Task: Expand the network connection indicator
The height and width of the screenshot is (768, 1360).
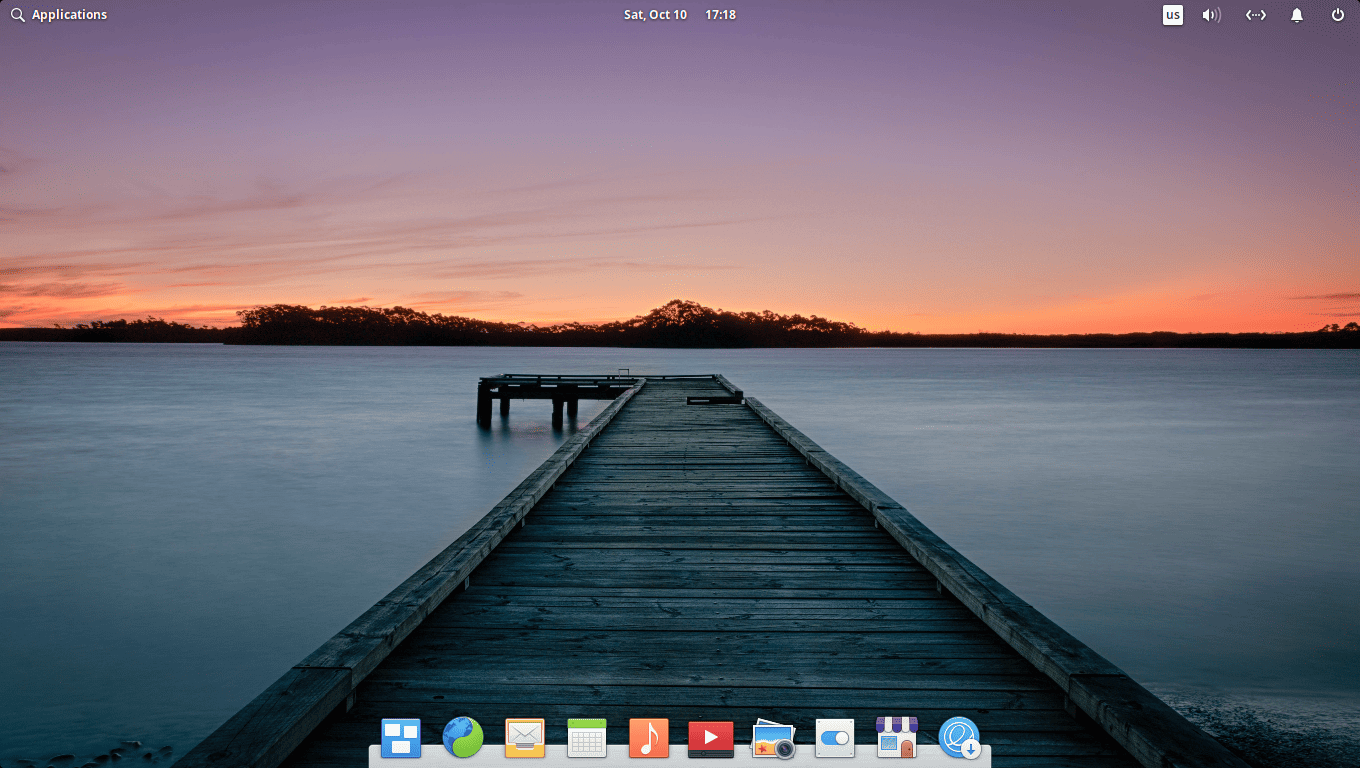Action: [1255, 15]
